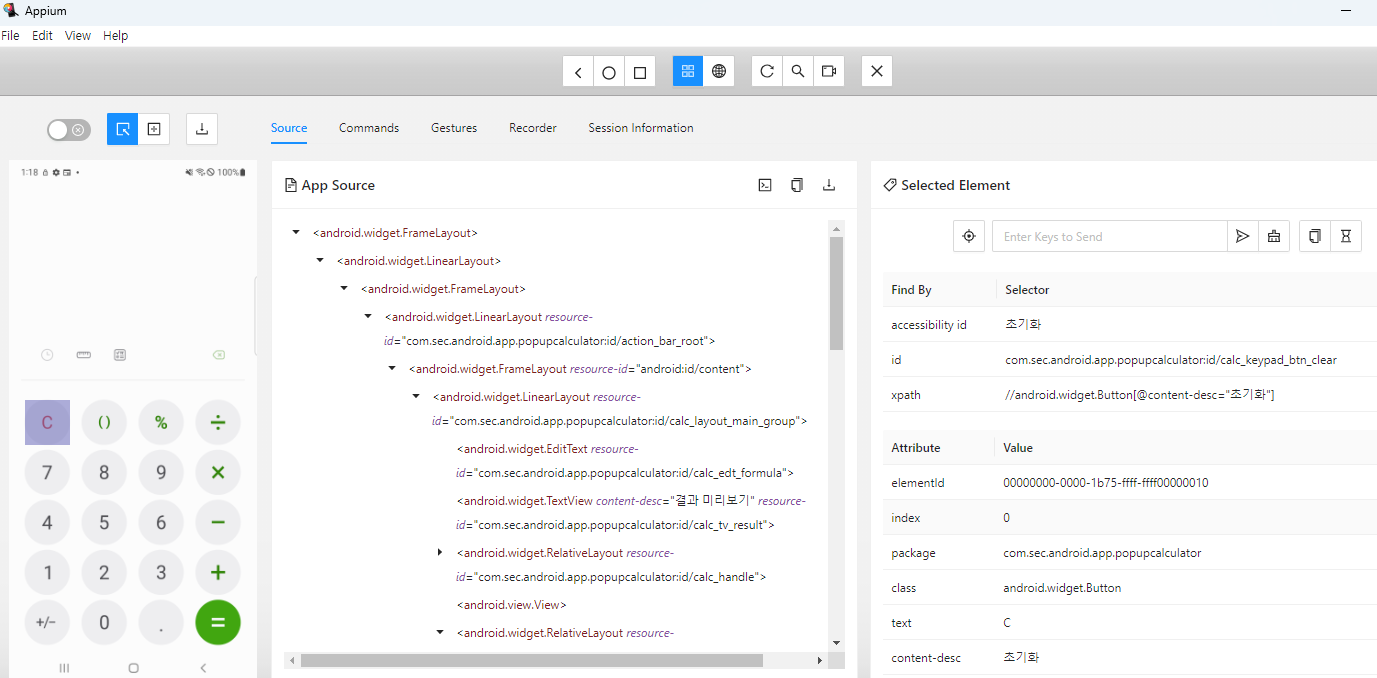This screenshot has width=1377, height=678.
Task: Collapse the second-level FrameLayout node
Action: pyautogui.click(x=344, y=289)
